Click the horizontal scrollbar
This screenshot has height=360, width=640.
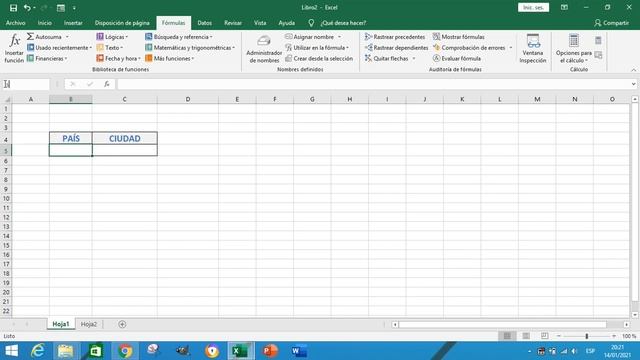(502, 324)
